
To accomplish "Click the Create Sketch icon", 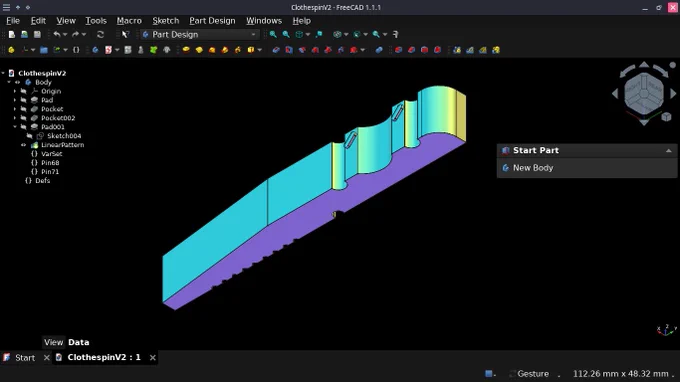I will (108, 50).
